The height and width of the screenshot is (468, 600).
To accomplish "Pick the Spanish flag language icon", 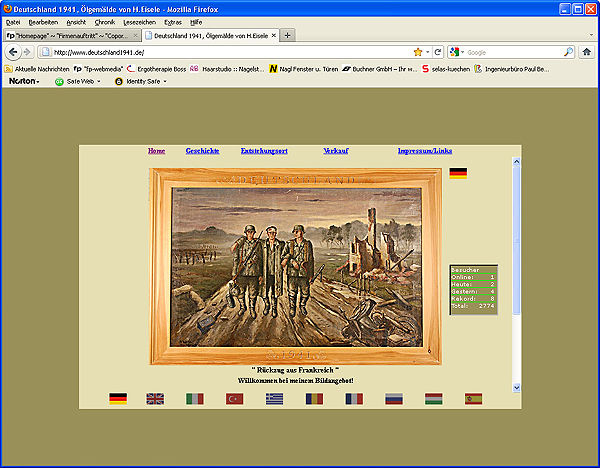I will coord(474,398).
